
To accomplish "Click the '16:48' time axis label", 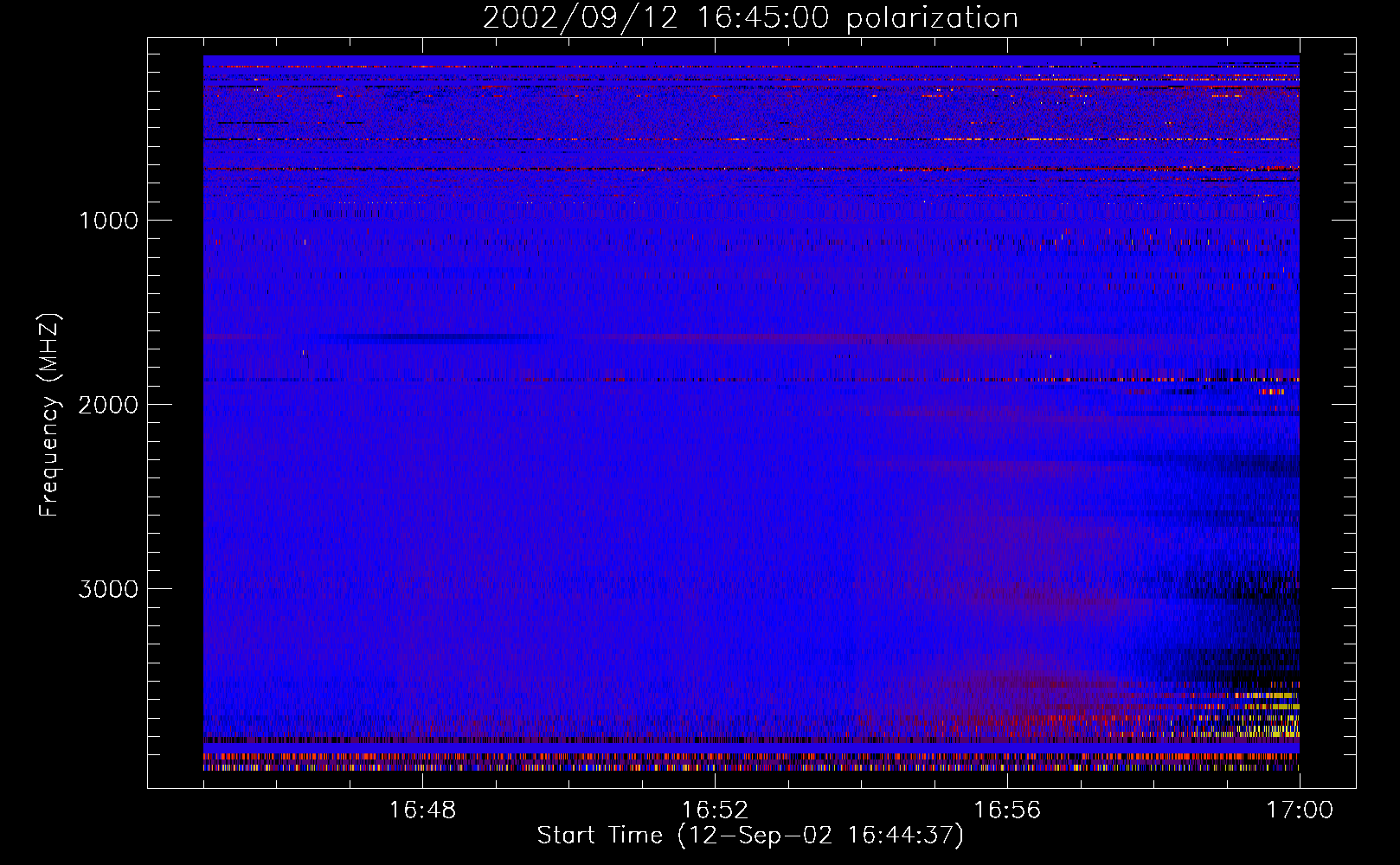I will [422, 811].
